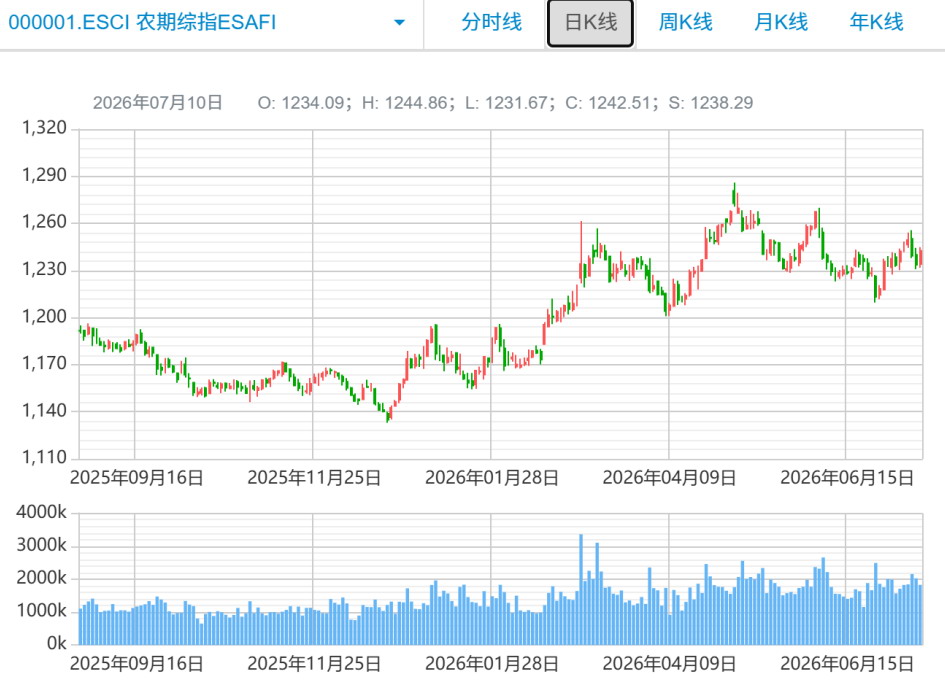Click the 1,230 price axis label
Image resolution: width=945 pixels, height=688 pixels.
[x=44, y=269]
